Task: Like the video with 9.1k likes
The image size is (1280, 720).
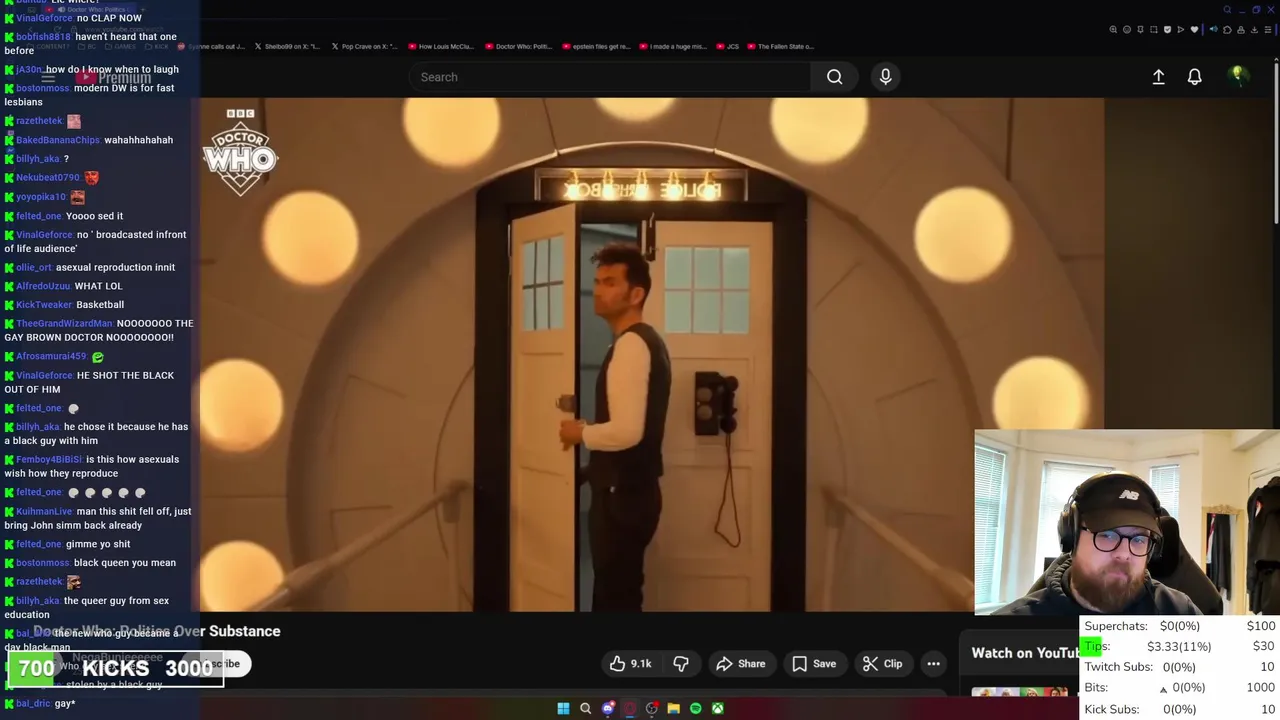Action: point(630,664)
